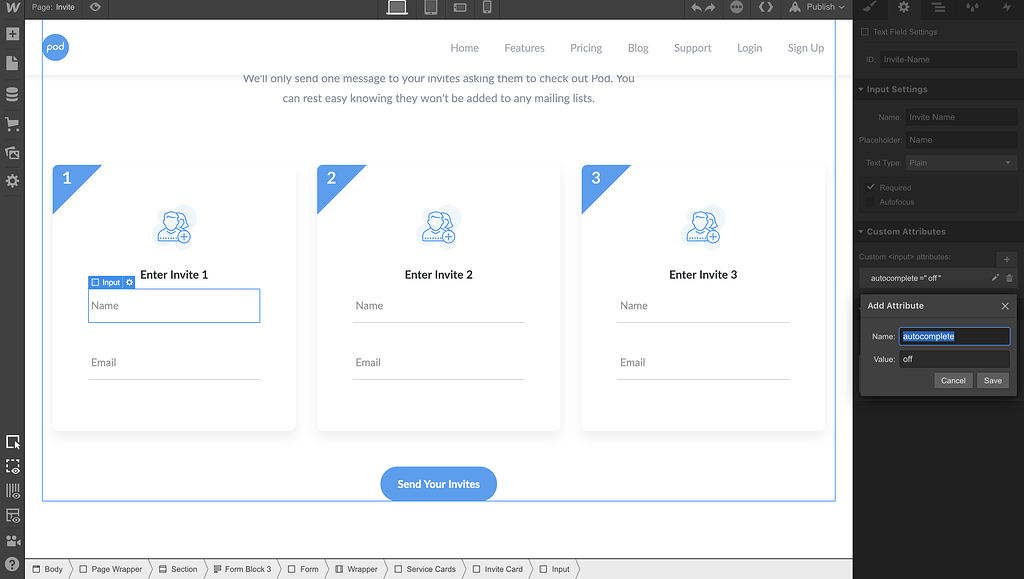Switch to the tablet breakpoint view

coord(430,8)
